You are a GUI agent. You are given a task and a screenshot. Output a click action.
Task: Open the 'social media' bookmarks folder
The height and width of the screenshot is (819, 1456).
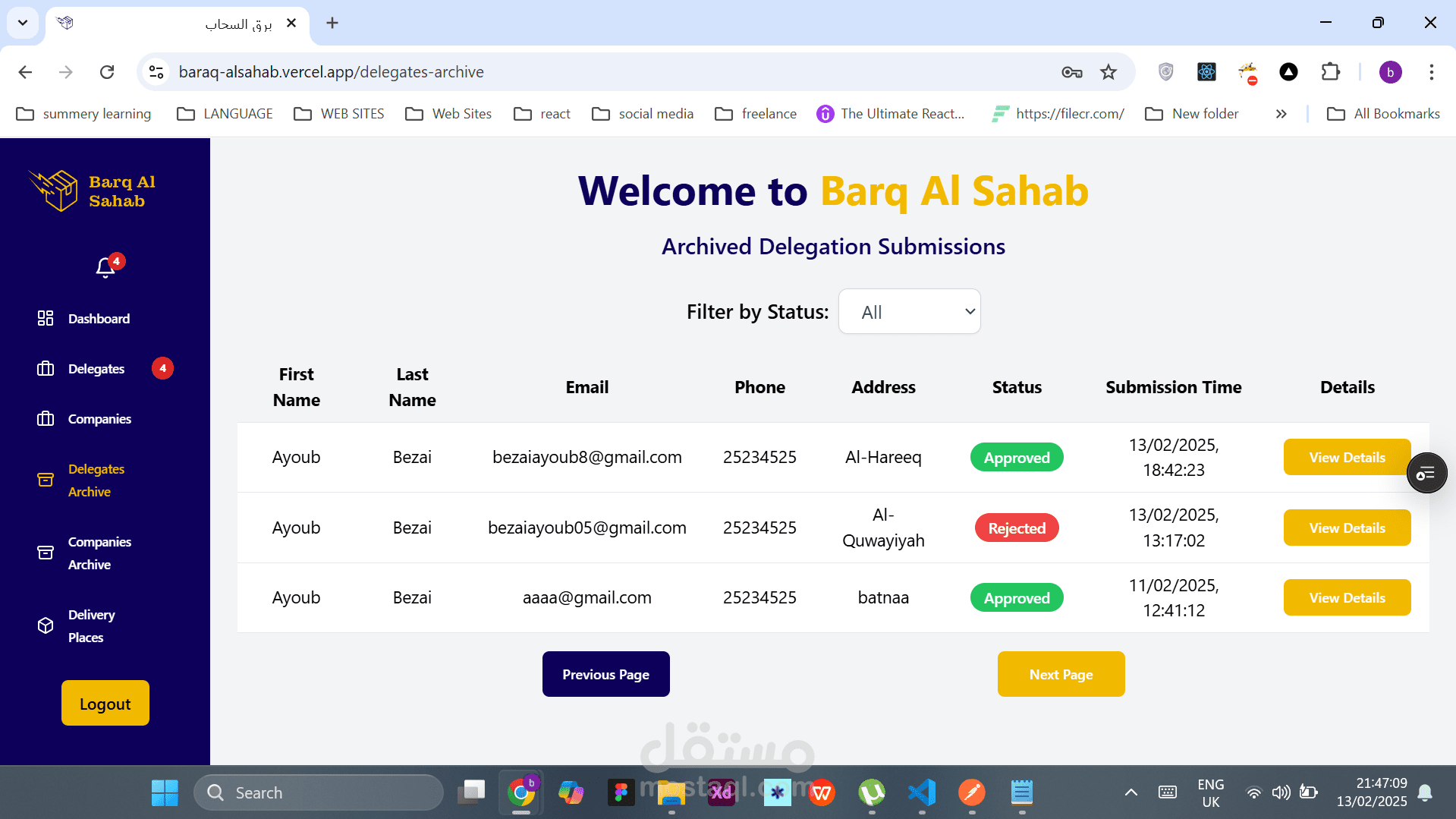[x=643, y=114]
